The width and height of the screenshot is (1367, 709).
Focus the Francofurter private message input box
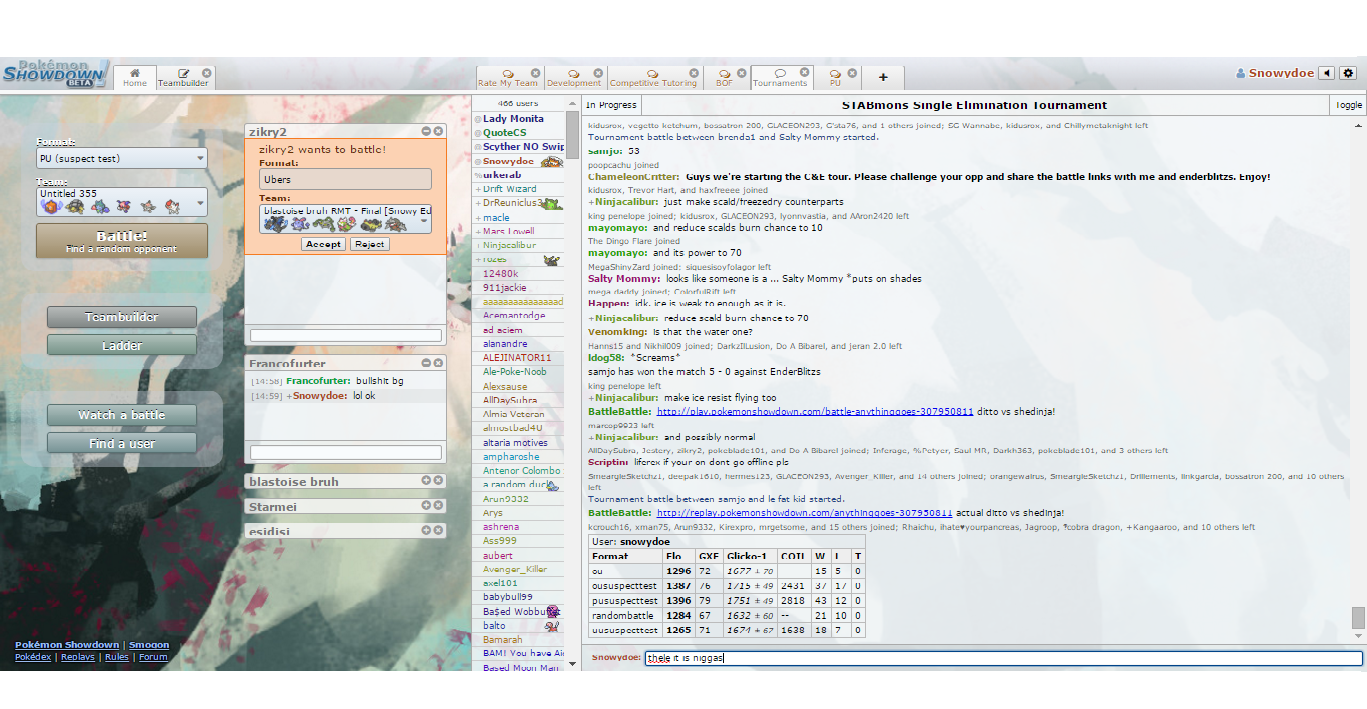point(345,453)
